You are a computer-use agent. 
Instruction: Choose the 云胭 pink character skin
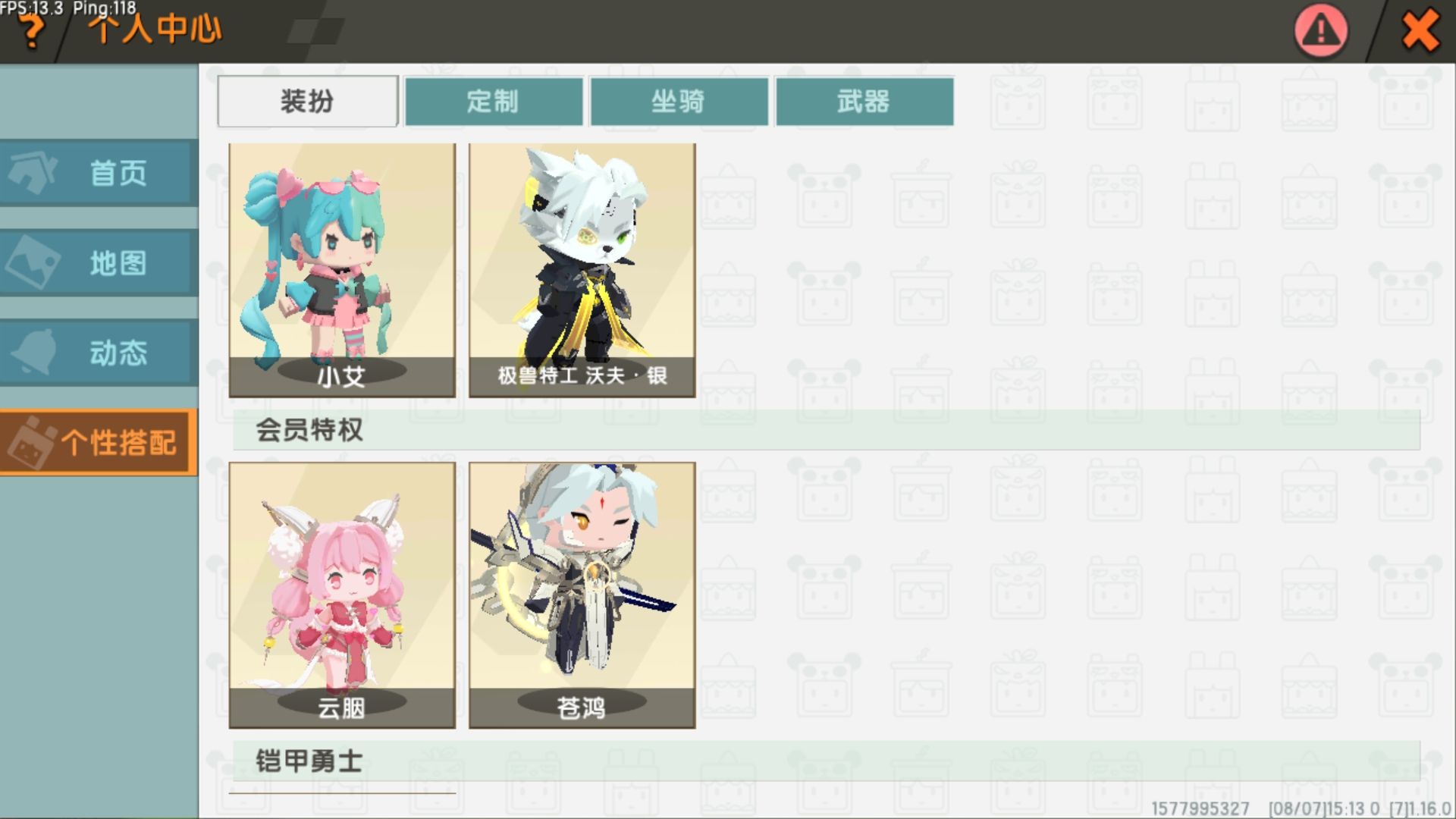pos(342,595)
